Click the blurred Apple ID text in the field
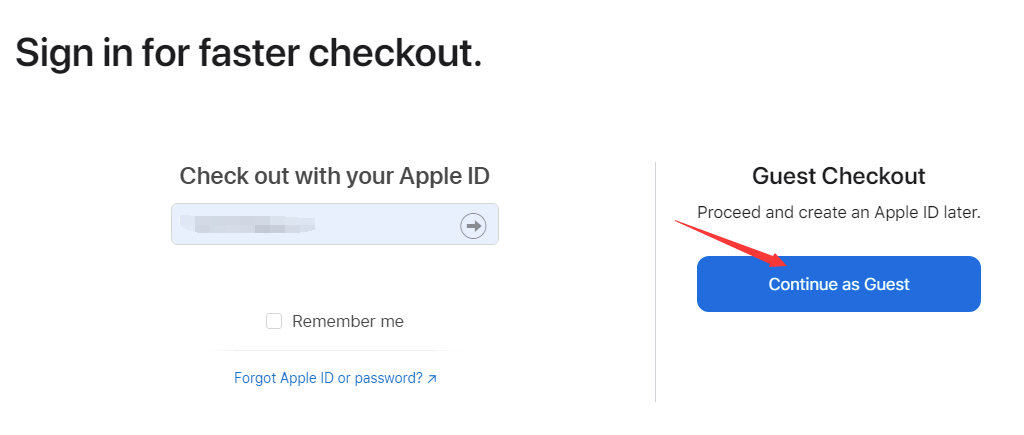 254,224
